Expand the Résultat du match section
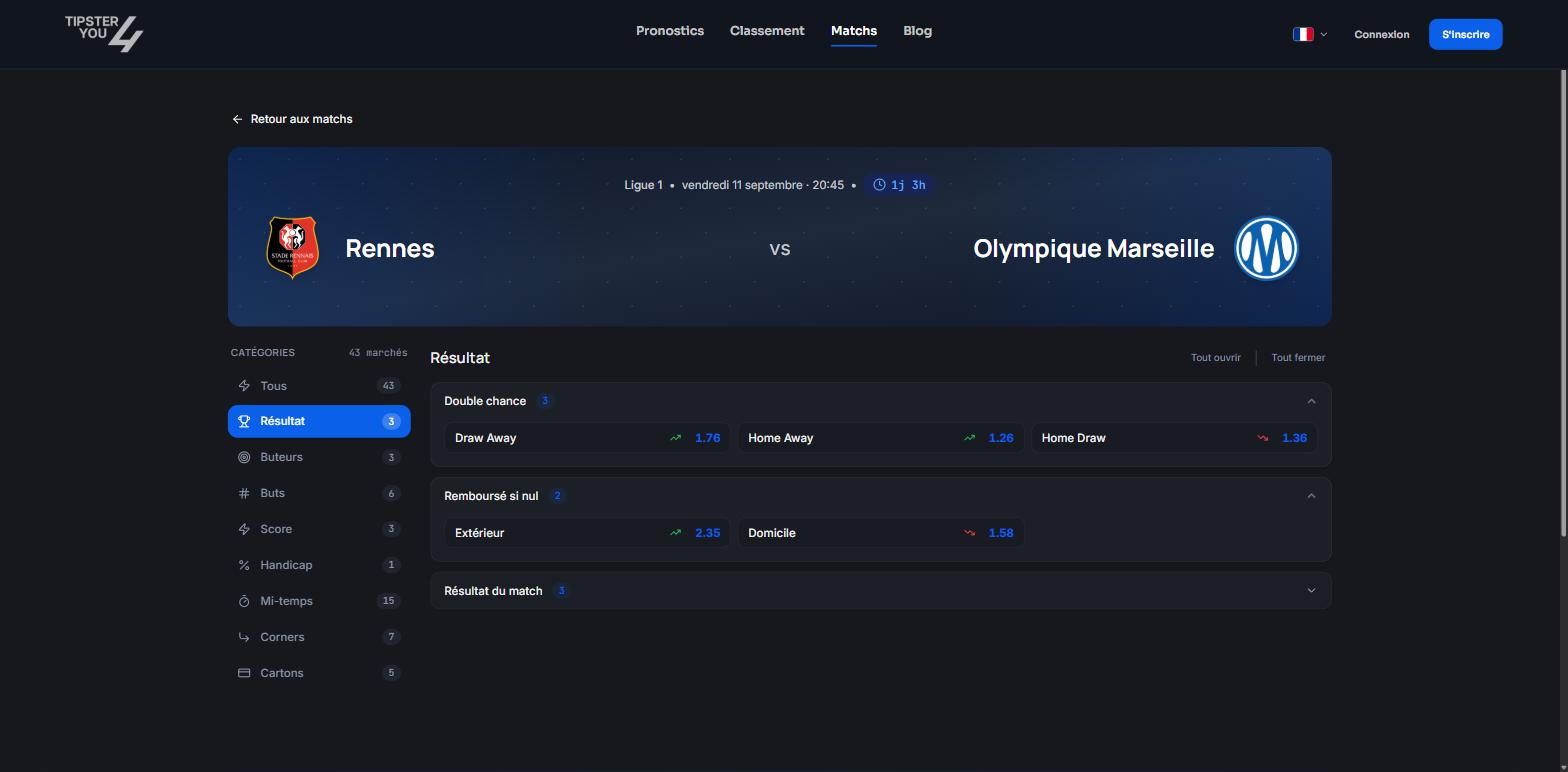Screen dimensions: 1568x772 (x=1311, y=591)
